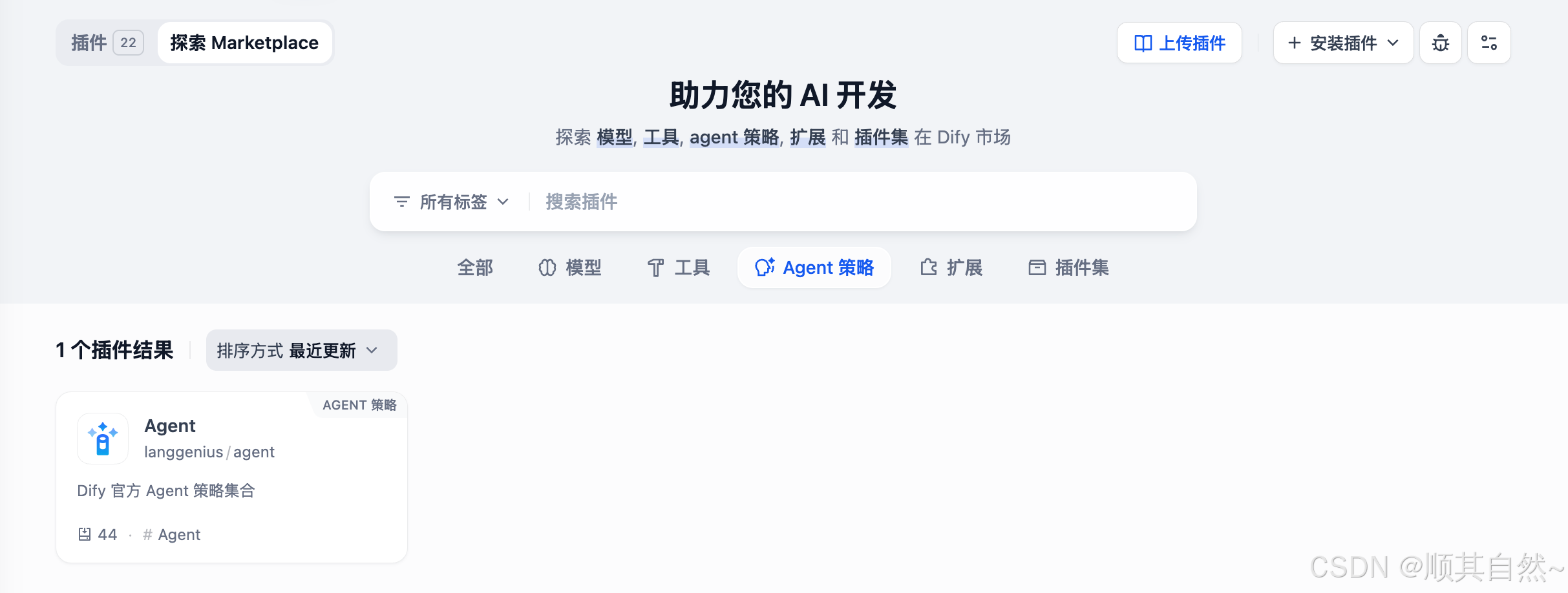Select the 探索 Marketplace tab
The width and height of the screenshot is (1568, 593).
(x=244, y=43)
